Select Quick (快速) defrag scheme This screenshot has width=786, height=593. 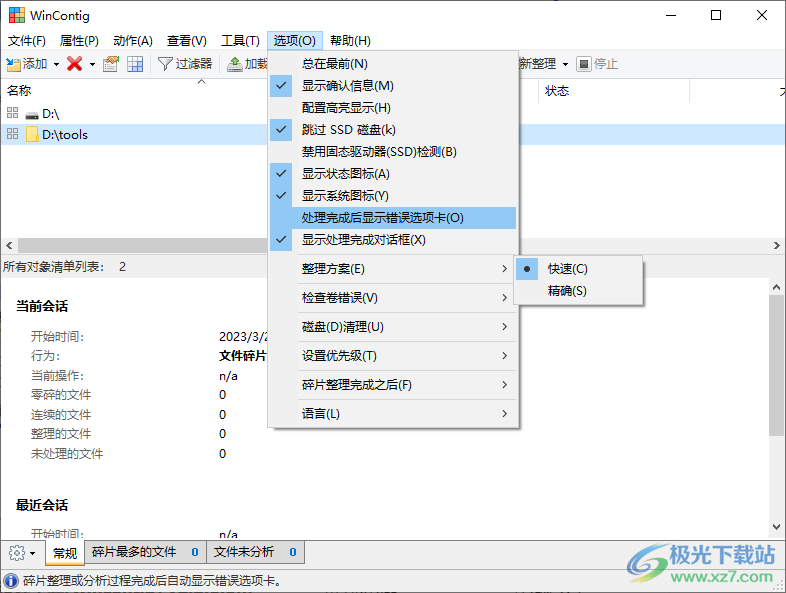(x=578, y=269)
